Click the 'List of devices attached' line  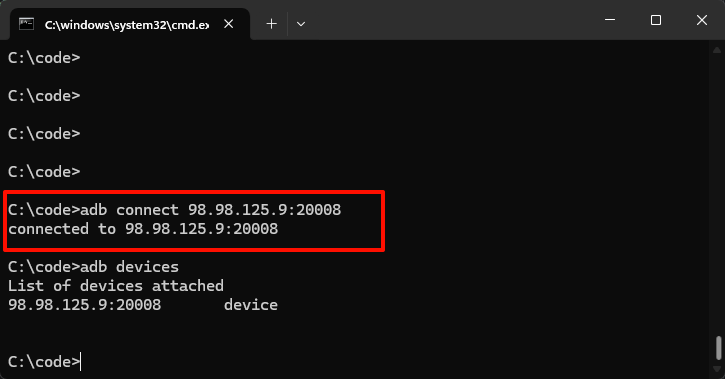(x=116, y=286)
